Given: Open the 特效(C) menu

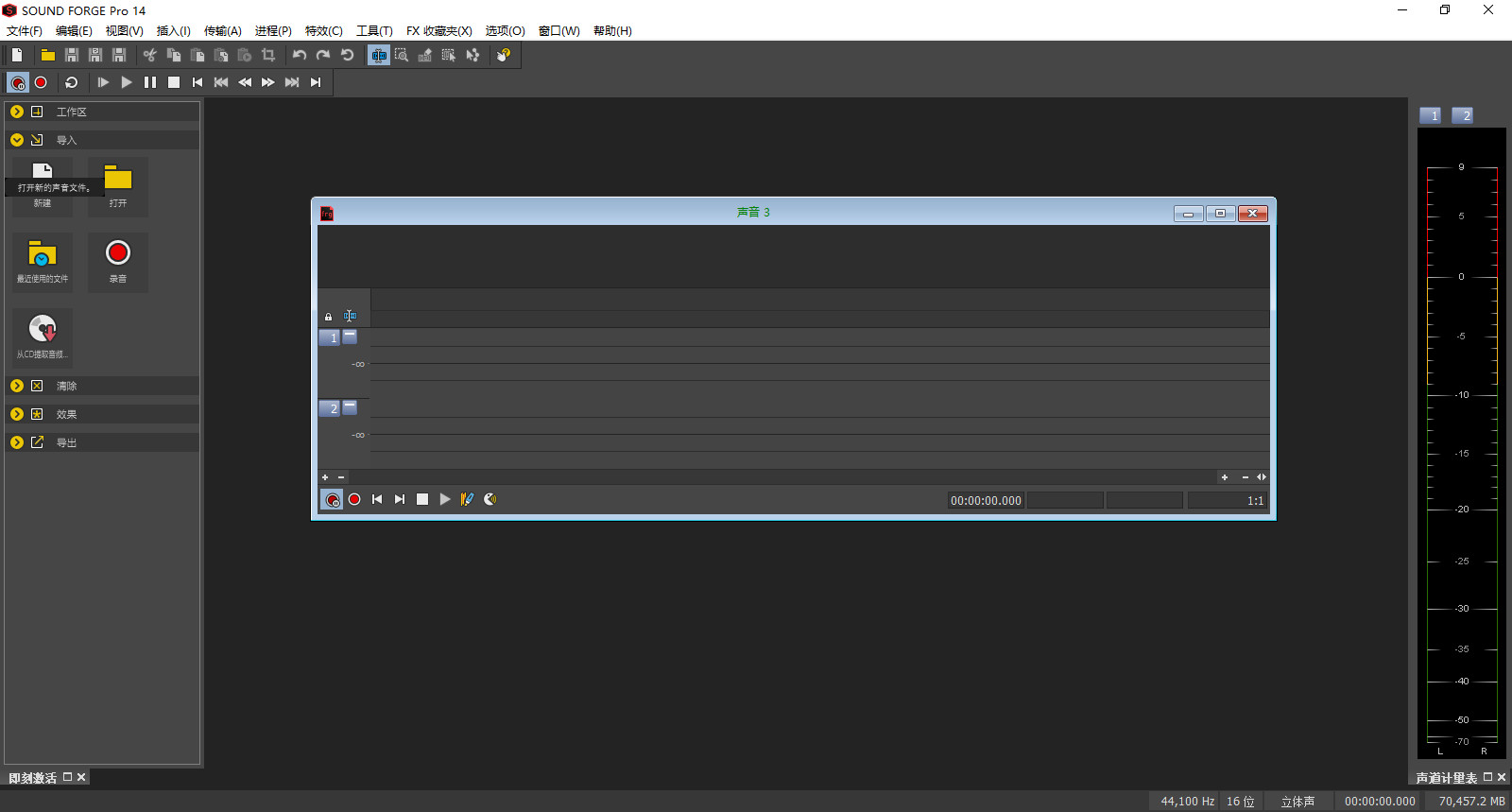Looking at the screenshot, I should pos(323,31).
